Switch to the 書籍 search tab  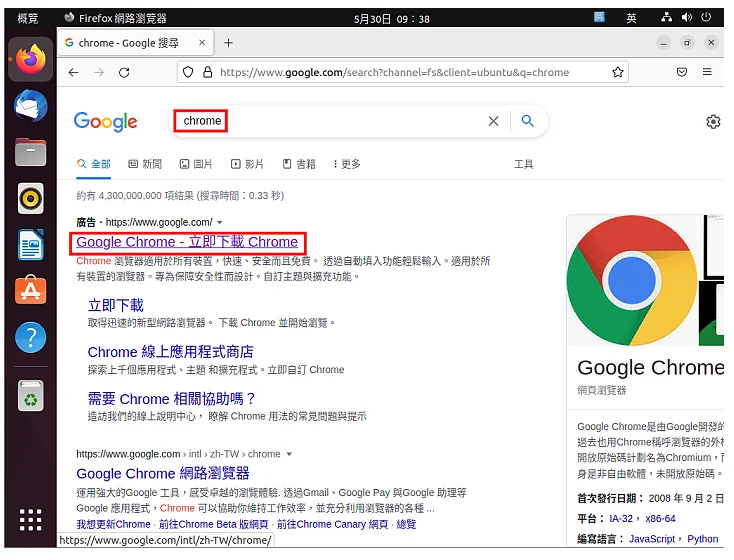[x=299, y=164]
